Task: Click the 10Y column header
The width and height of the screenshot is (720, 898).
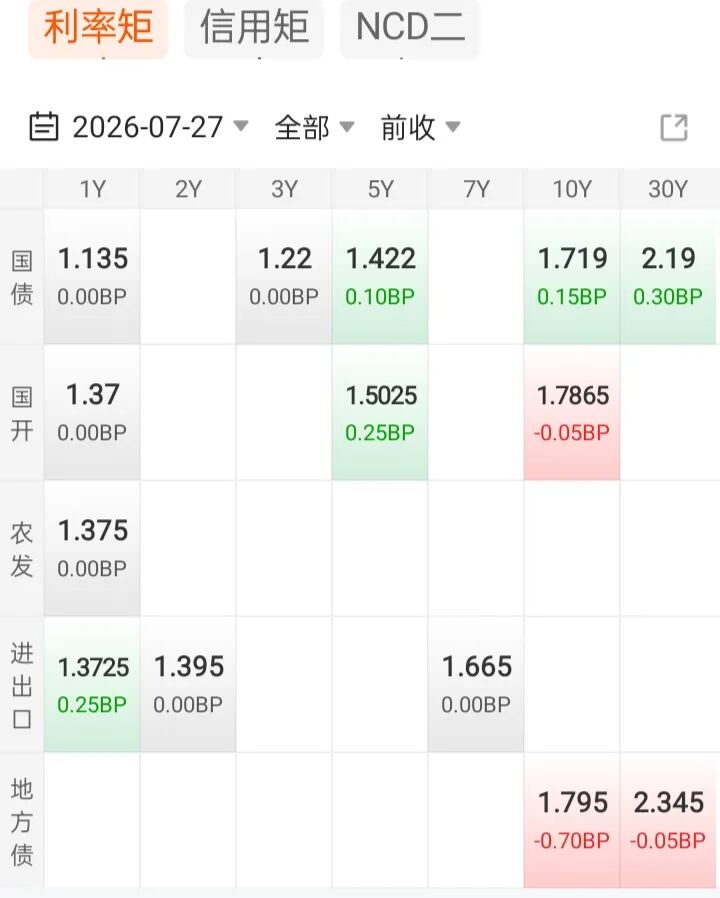Action: [x=572, y=189]
